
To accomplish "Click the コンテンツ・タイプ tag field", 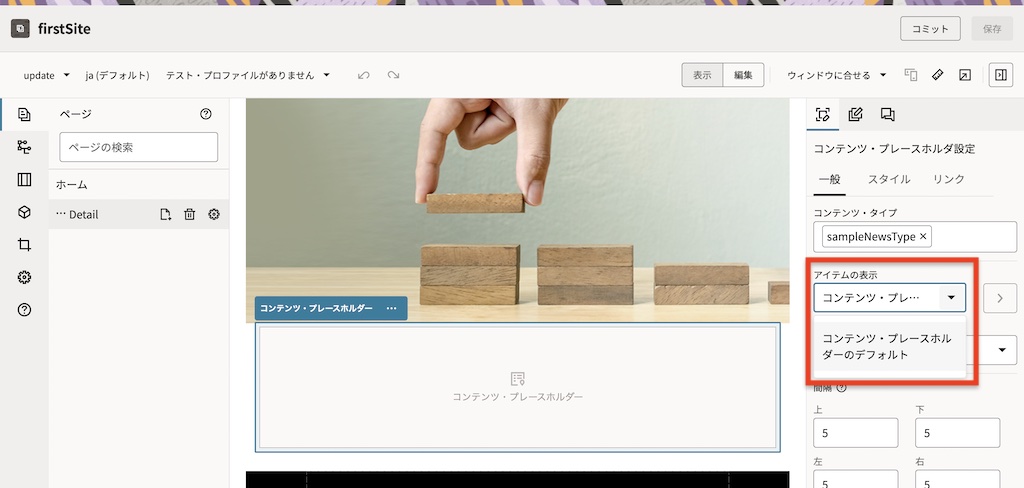I will pyautogui.click(x=915, y=236).
